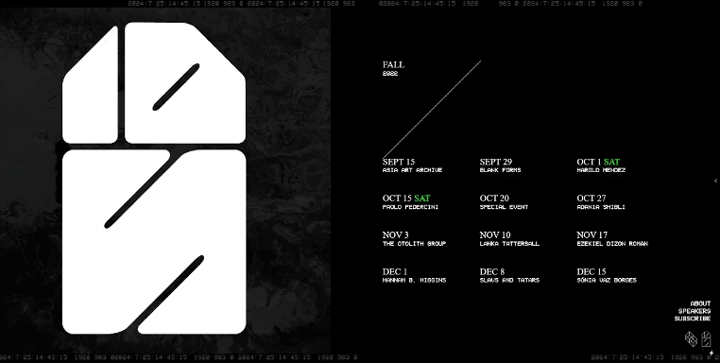This screenshot has width=720, height=363.
Task: Click the large white logo graphic
Action: point(154,178)
